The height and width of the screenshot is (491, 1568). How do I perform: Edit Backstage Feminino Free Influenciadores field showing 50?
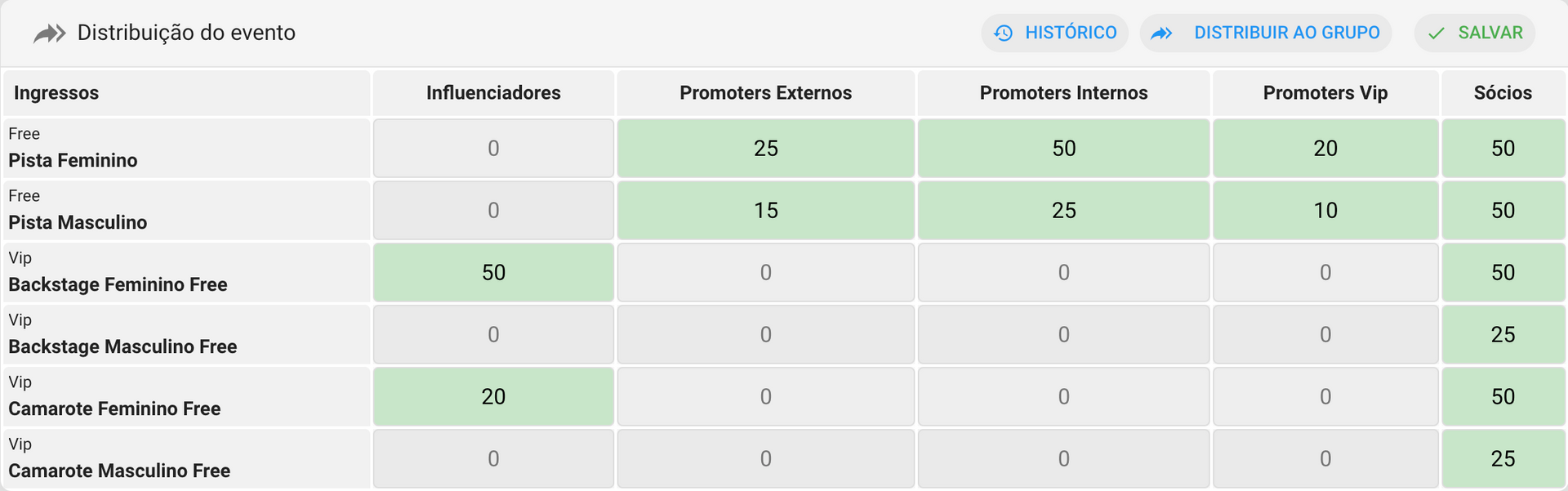coord(493,272)
